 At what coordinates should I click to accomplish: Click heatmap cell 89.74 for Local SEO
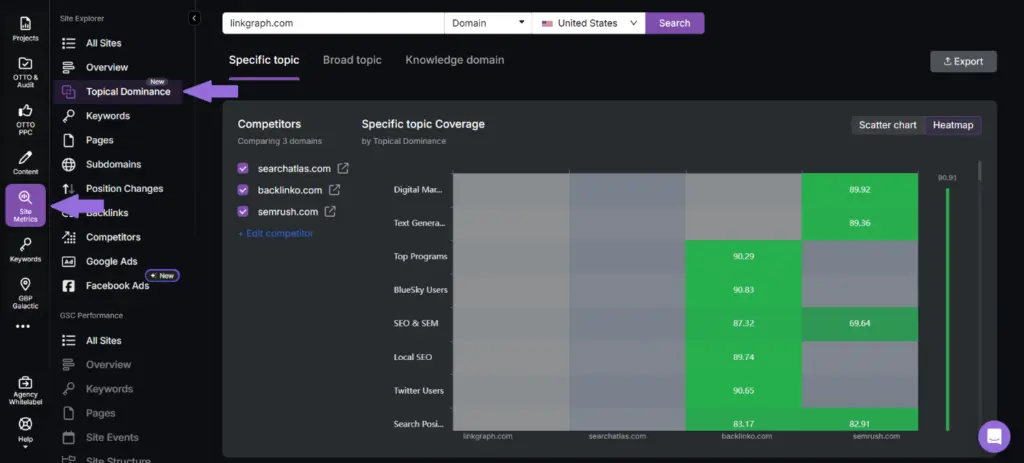click(743, 357)
